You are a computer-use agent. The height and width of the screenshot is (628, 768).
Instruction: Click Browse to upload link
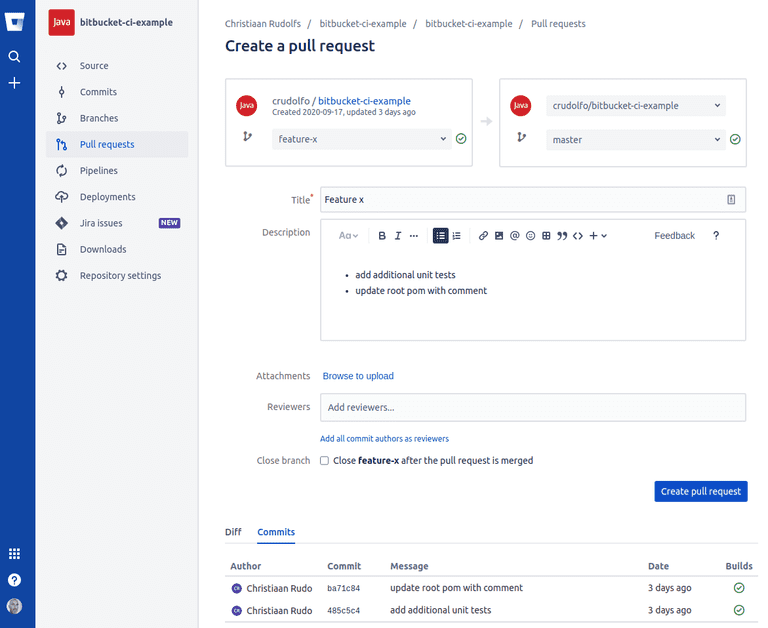pyautogui.click(x=358, y=376)
